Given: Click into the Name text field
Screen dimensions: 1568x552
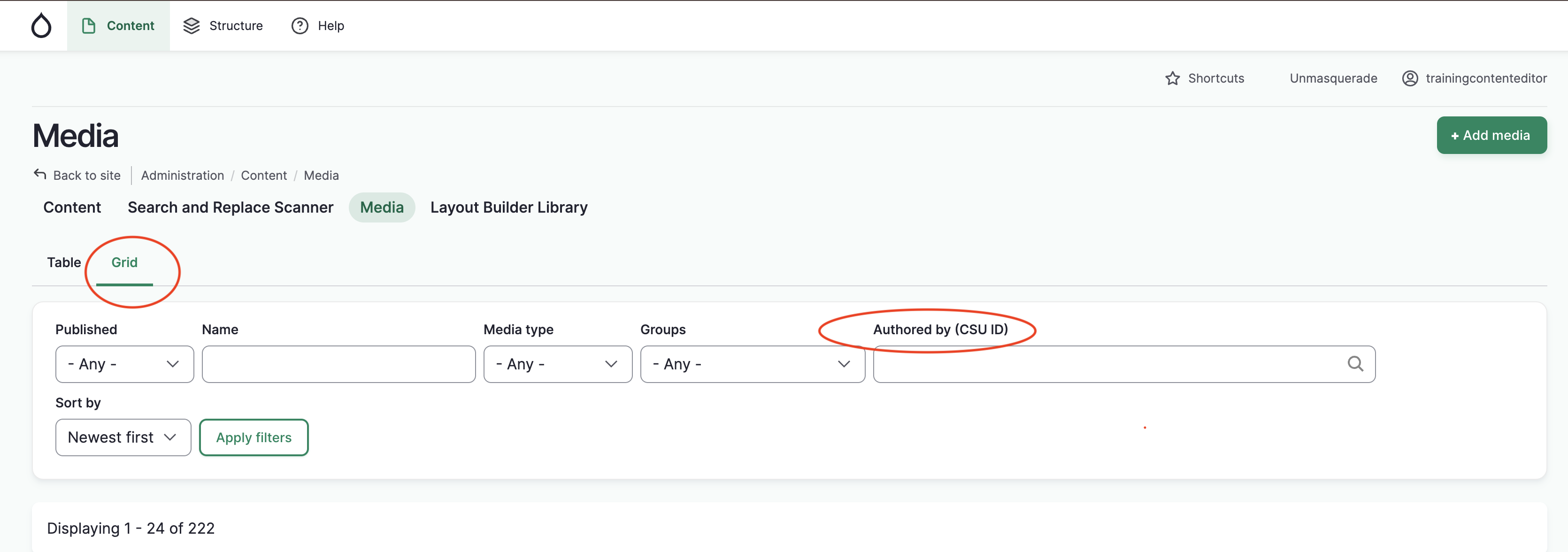Looking at the screenshot, I should 338,364.
